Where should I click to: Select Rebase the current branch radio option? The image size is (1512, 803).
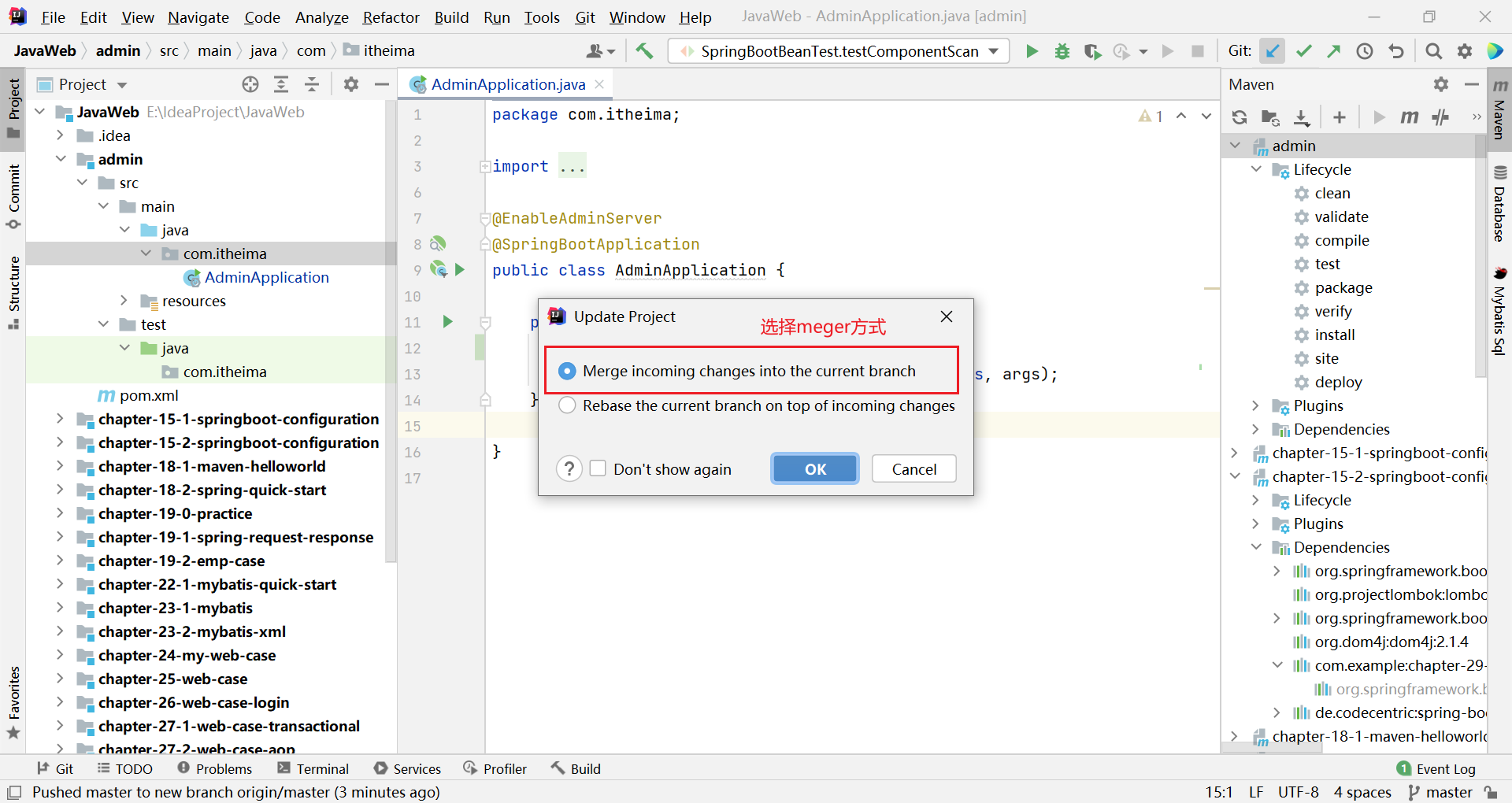click(x=567, y=405)
